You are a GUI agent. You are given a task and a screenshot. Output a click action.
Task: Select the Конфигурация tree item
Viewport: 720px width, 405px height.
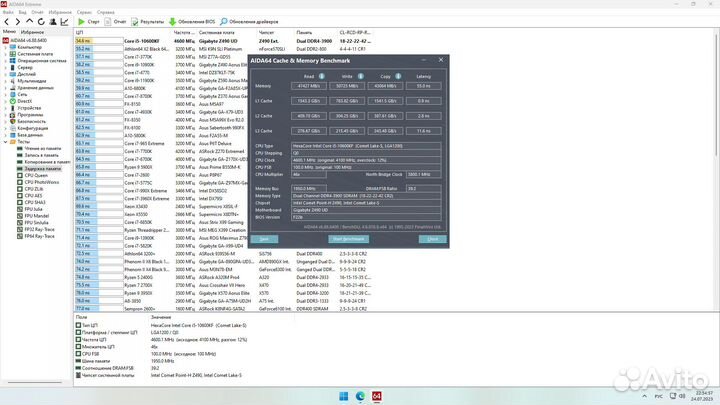click(33, 128)
